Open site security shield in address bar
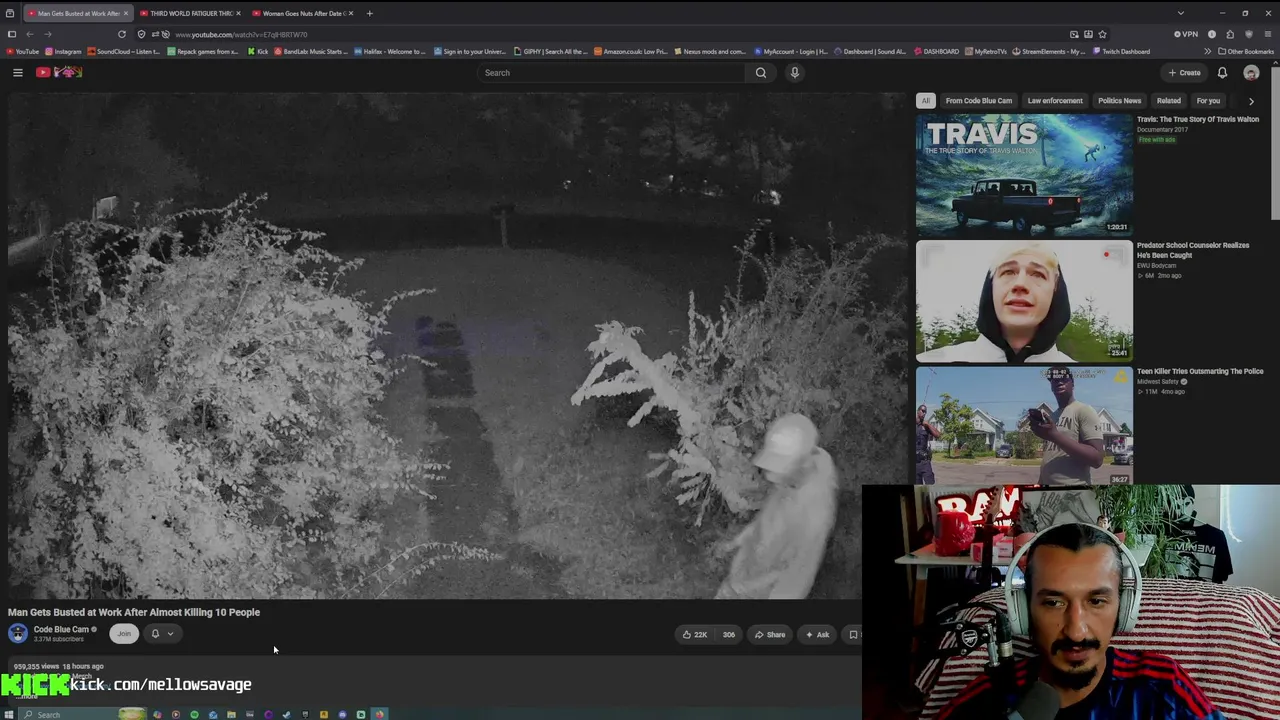The width and height of the screenshot is (1280, 720). (x=141, y=34)
